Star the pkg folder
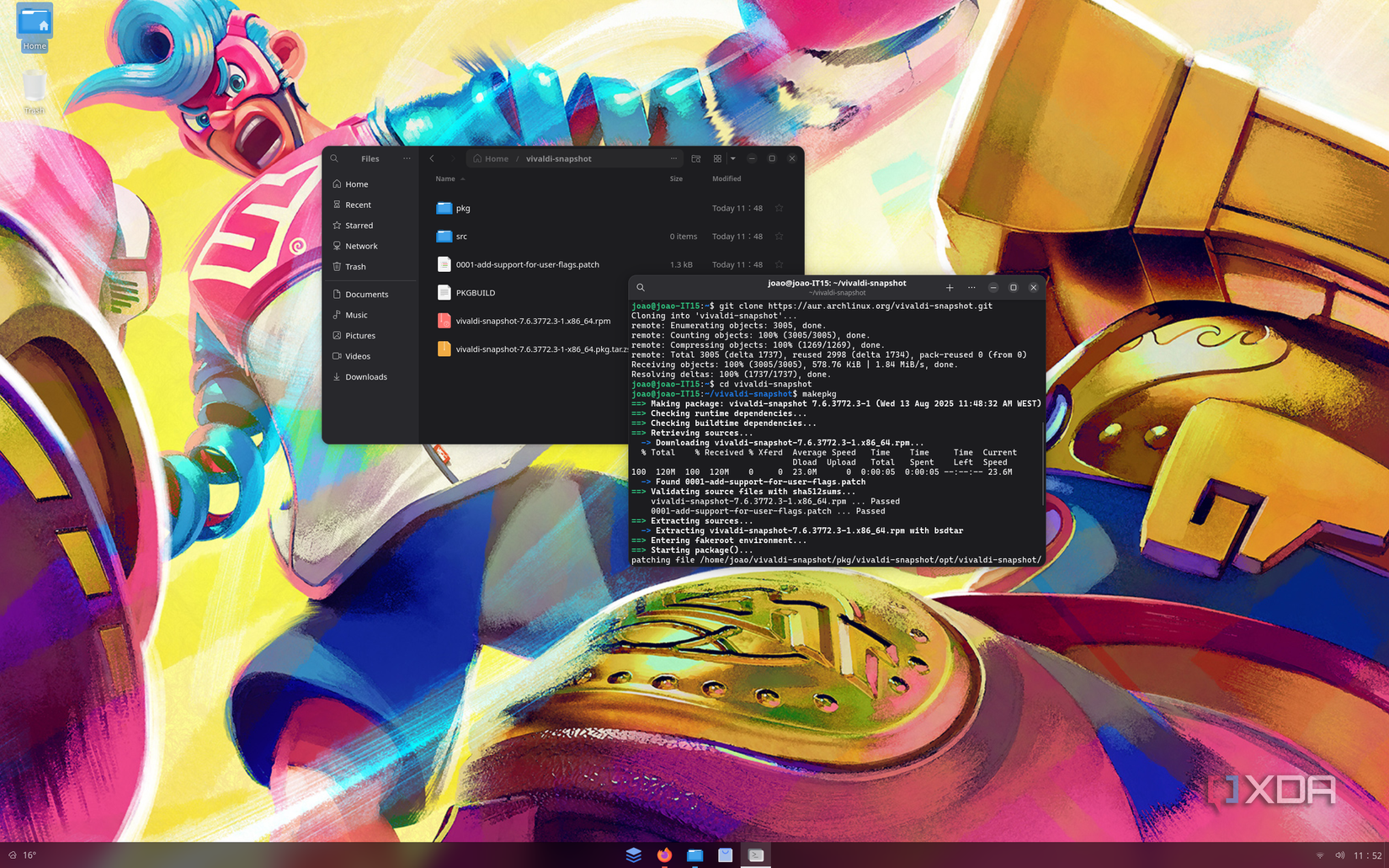The image size is (1389, 868). 779,208
